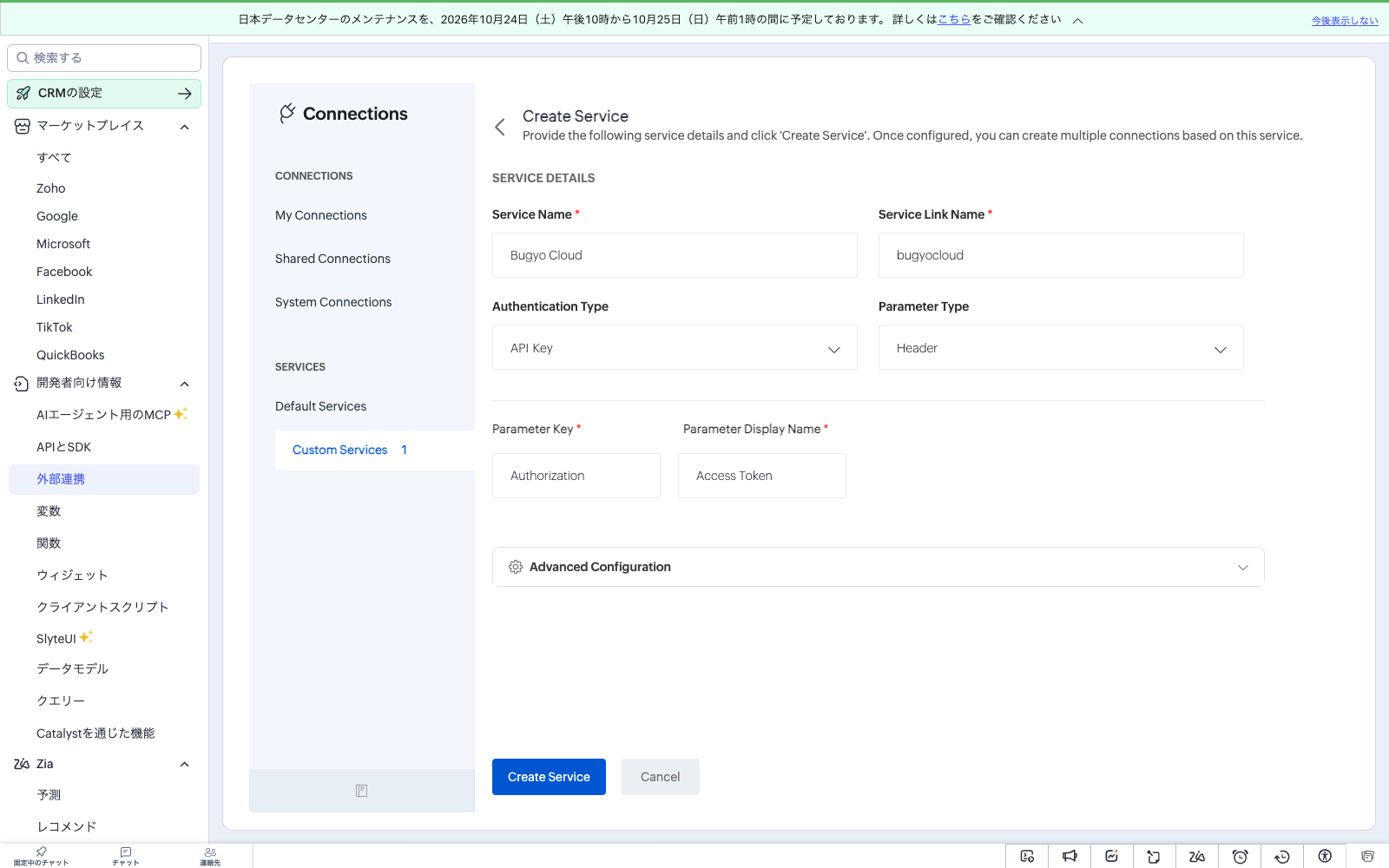Open the pinned chats tab
This screenshot has height=868, width=1389.
pyautogui.click(x=41, y=856)
